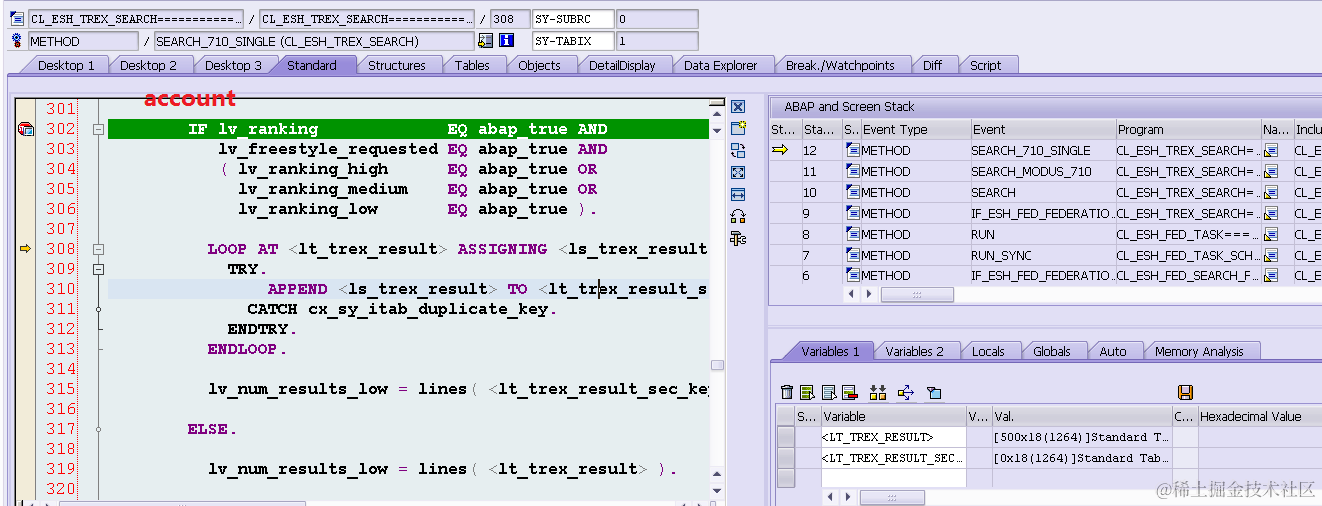Image resolution: width=1322 pixels, height=506 pixels.
Task: Click the empty variable name cell
Action: pos(893,478)
